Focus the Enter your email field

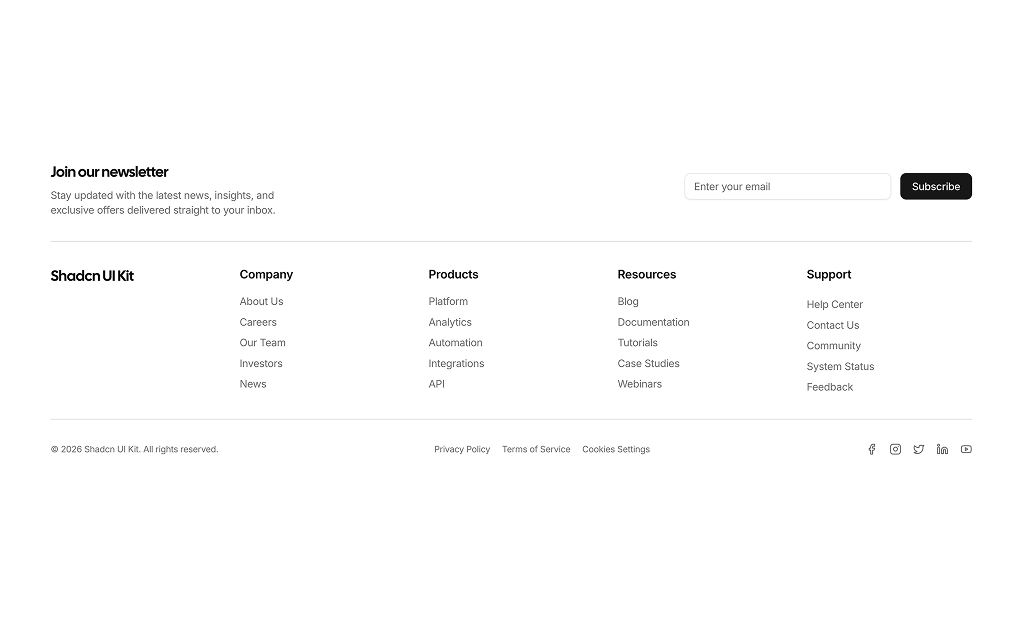[x=787, y=186]
